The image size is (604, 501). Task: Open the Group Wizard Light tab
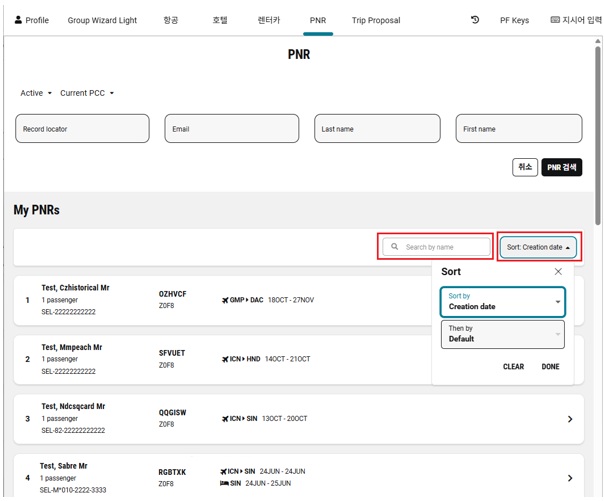click(102, 20)
